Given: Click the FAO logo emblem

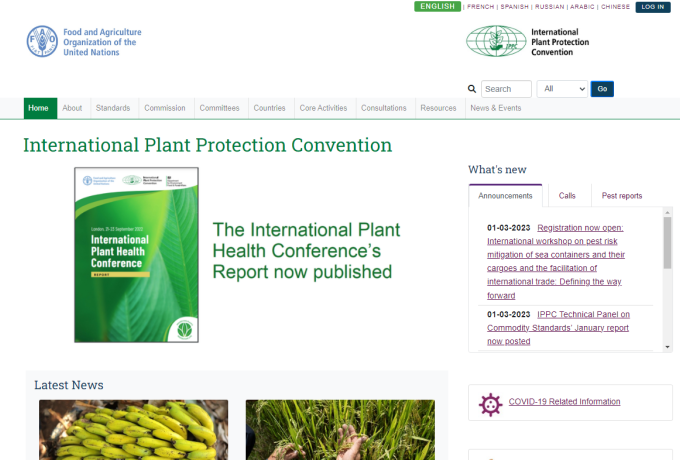Looking at the screenshot, I should (x=42, y=41).
